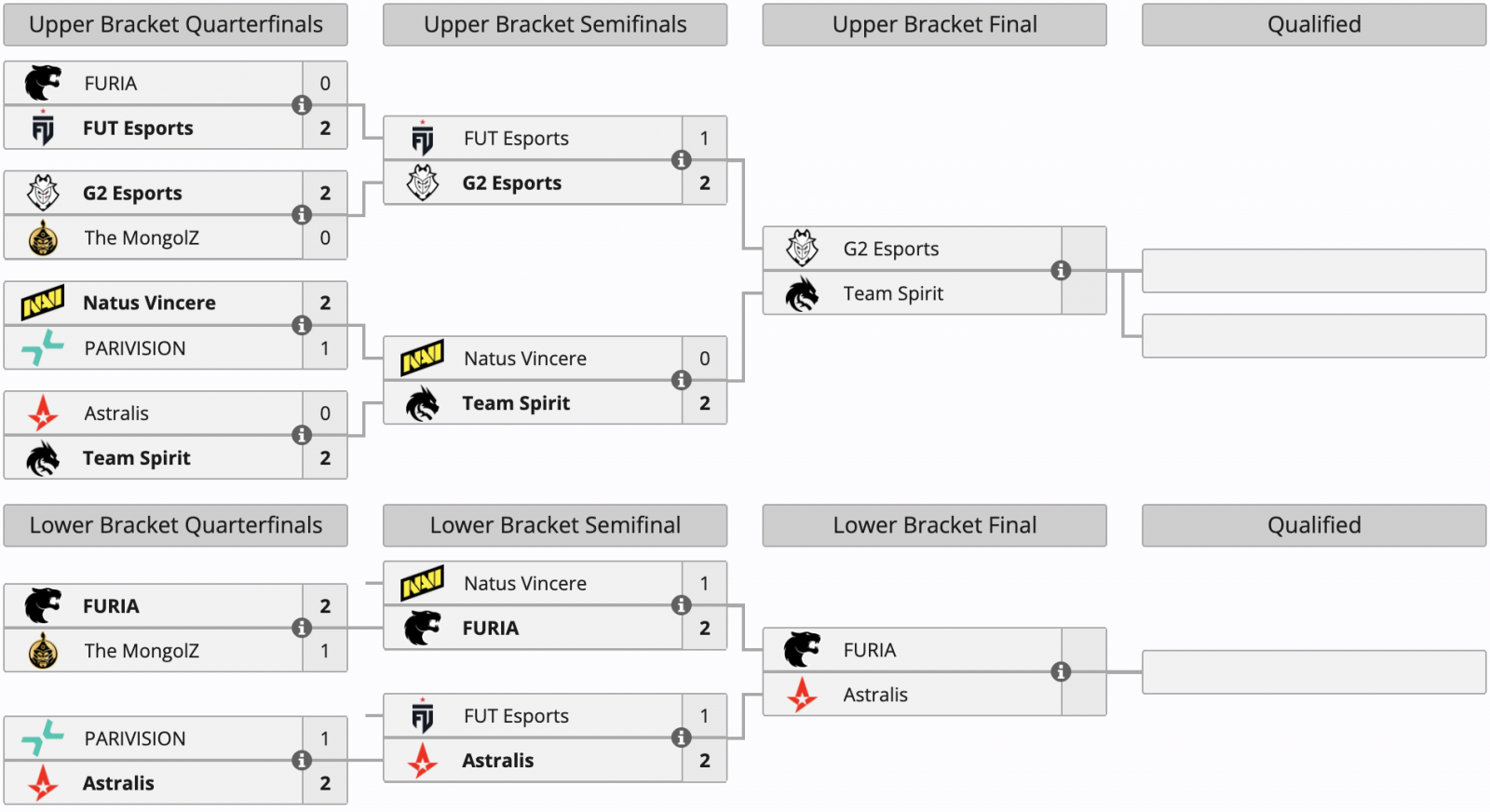
Task: Click info icon for FUT Esports vs G2 Esports
Action: pyautogui.click(x=682, y=160)
